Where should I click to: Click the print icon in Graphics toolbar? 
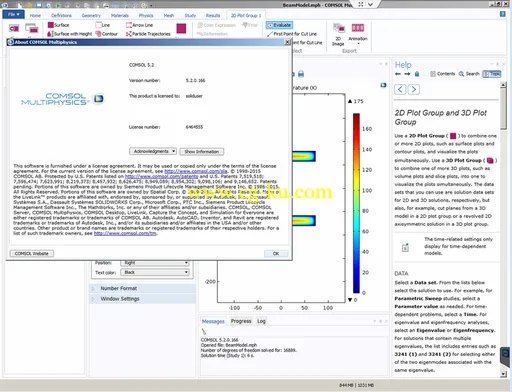301,74
